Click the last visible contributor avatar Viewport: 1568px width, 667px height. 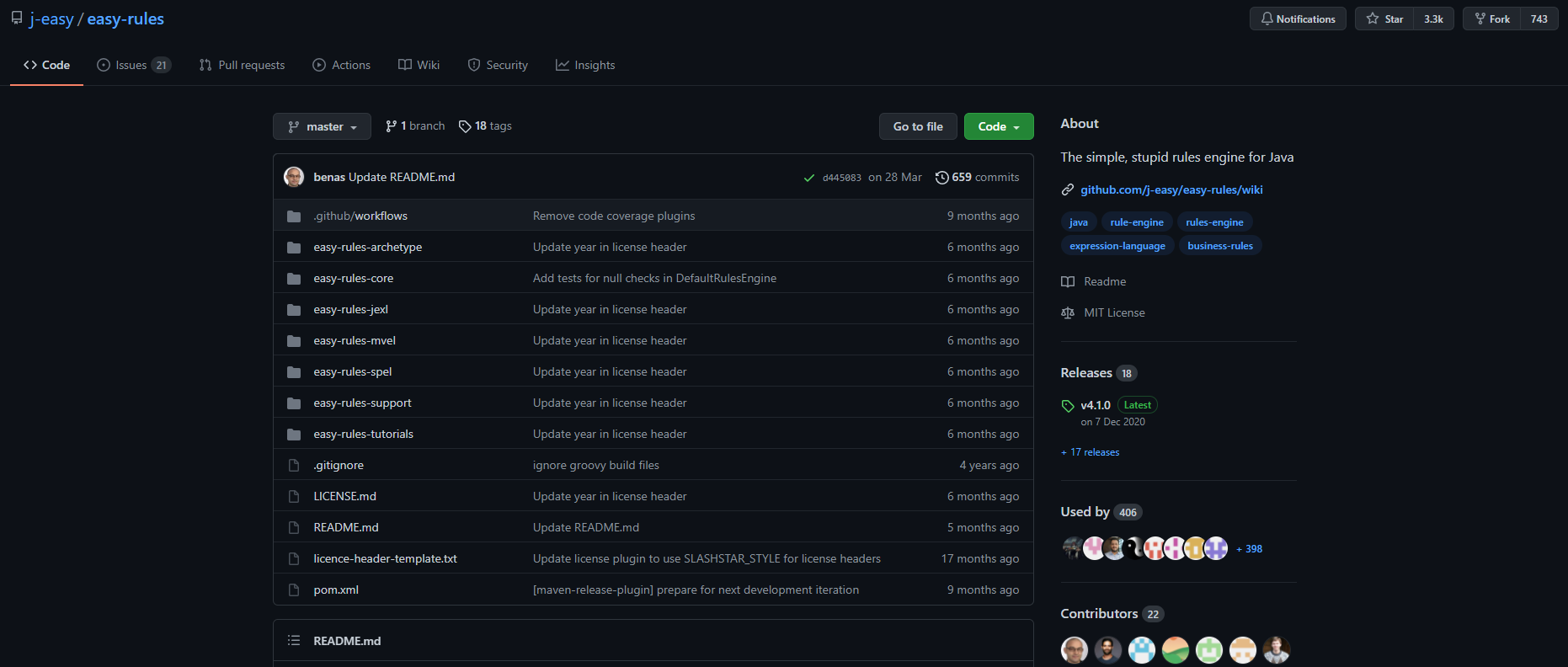click(x=1277, y=650)
